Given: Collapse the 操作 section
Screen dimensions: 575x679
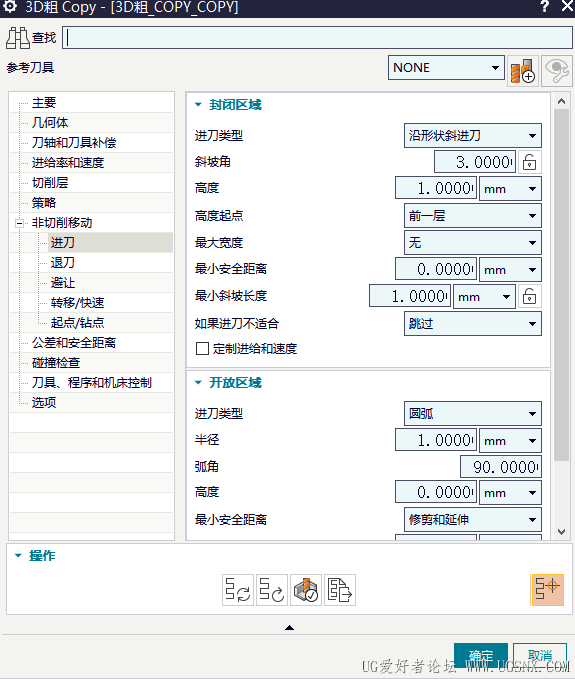Looking at the screenshot, I should [18, 556].
